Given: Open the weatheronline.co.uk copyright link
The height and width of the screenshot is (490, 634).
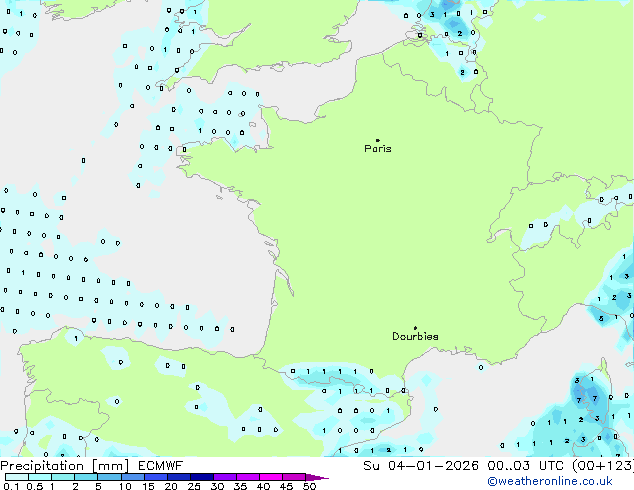Looking at the screenshot, I should [x=550, y=481].
